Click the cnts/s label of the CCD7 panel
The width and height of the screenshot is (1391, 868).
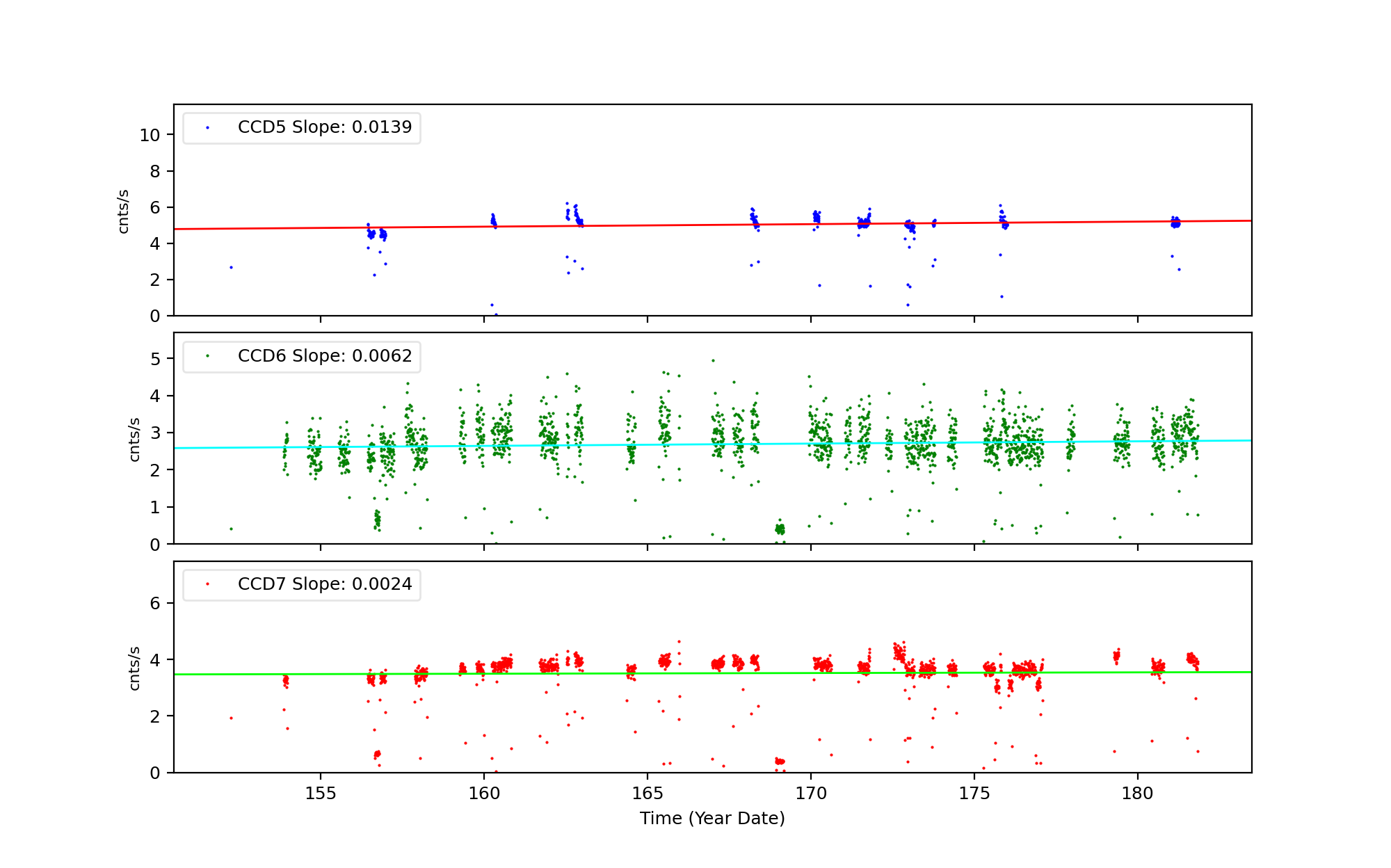click(x=135, y=668)
